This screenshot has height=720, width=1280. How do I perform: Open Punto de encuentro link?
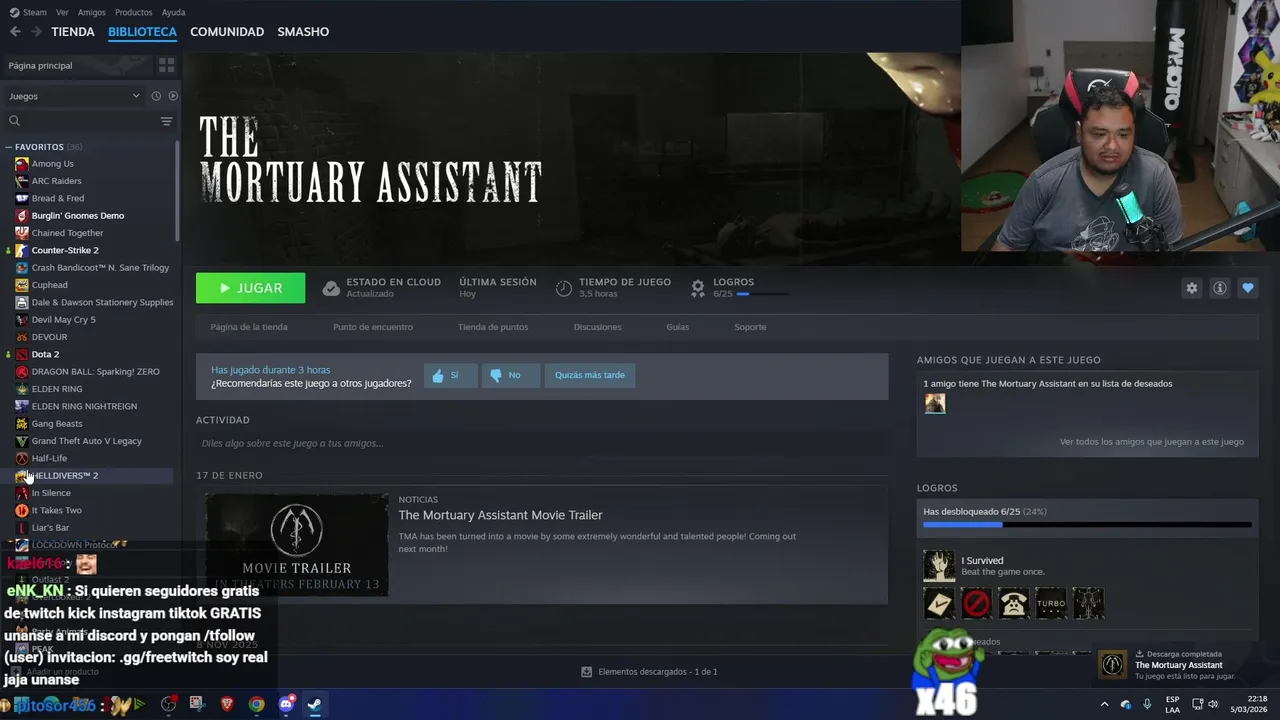[373, 327]
